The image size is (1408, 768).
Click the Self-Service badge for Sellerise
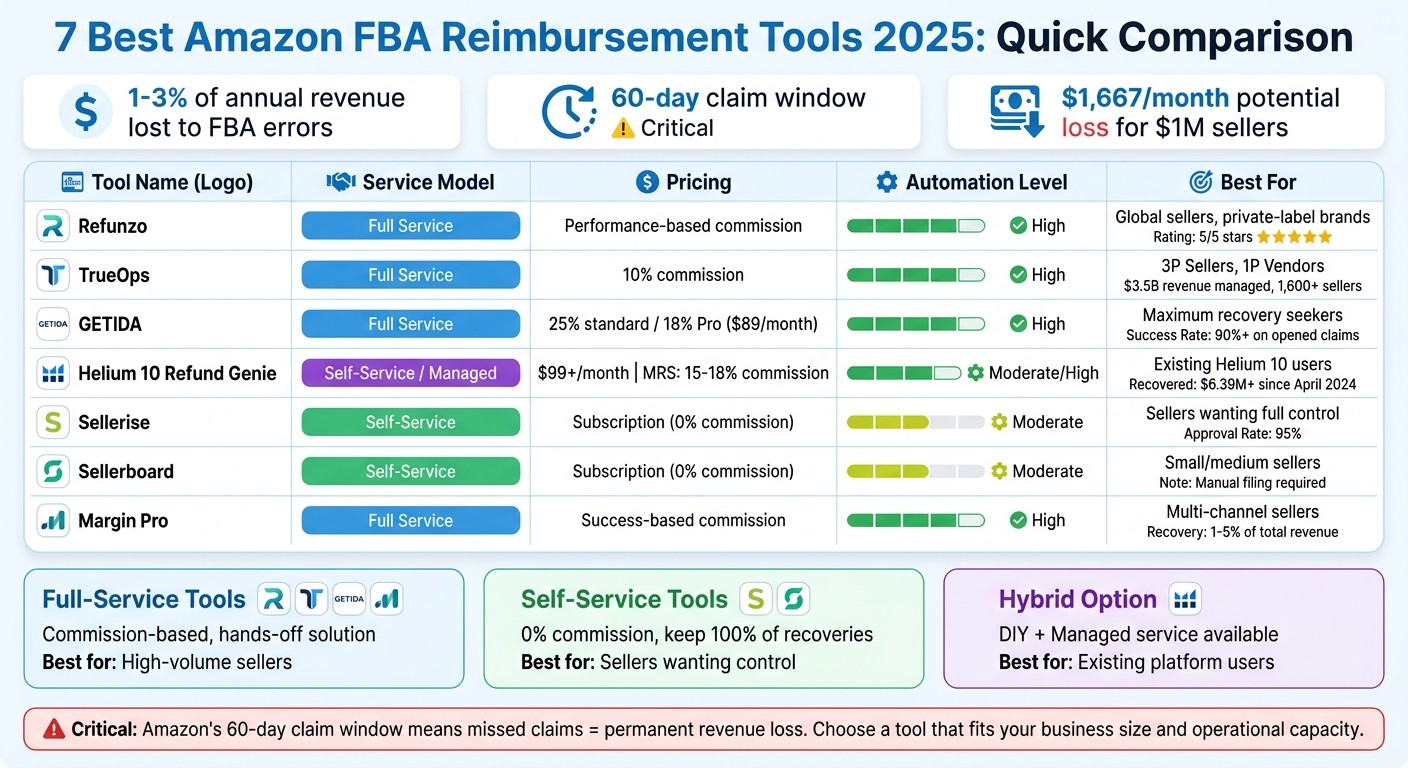tap(411, 422)
